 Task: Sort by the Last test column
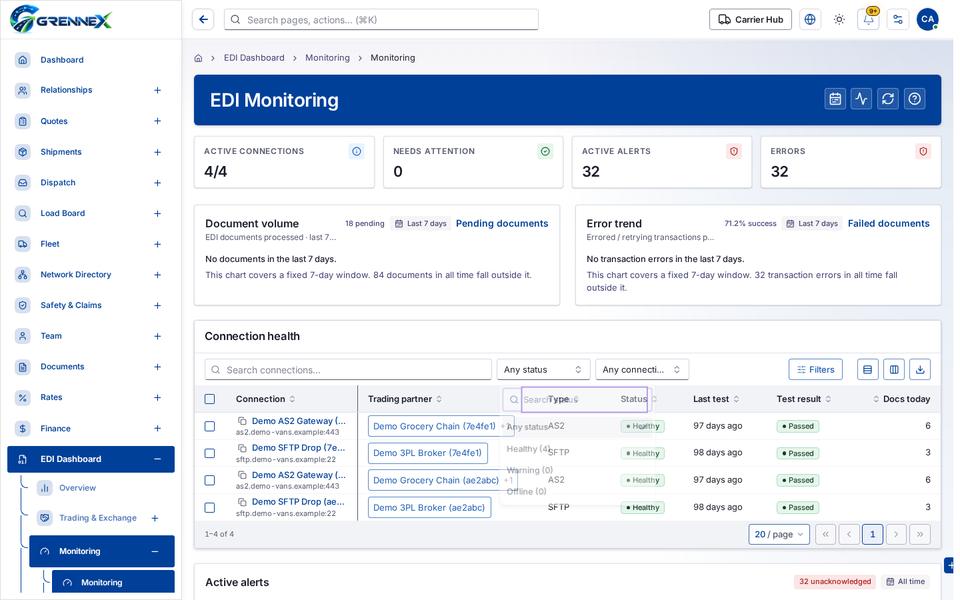(716, 399)
